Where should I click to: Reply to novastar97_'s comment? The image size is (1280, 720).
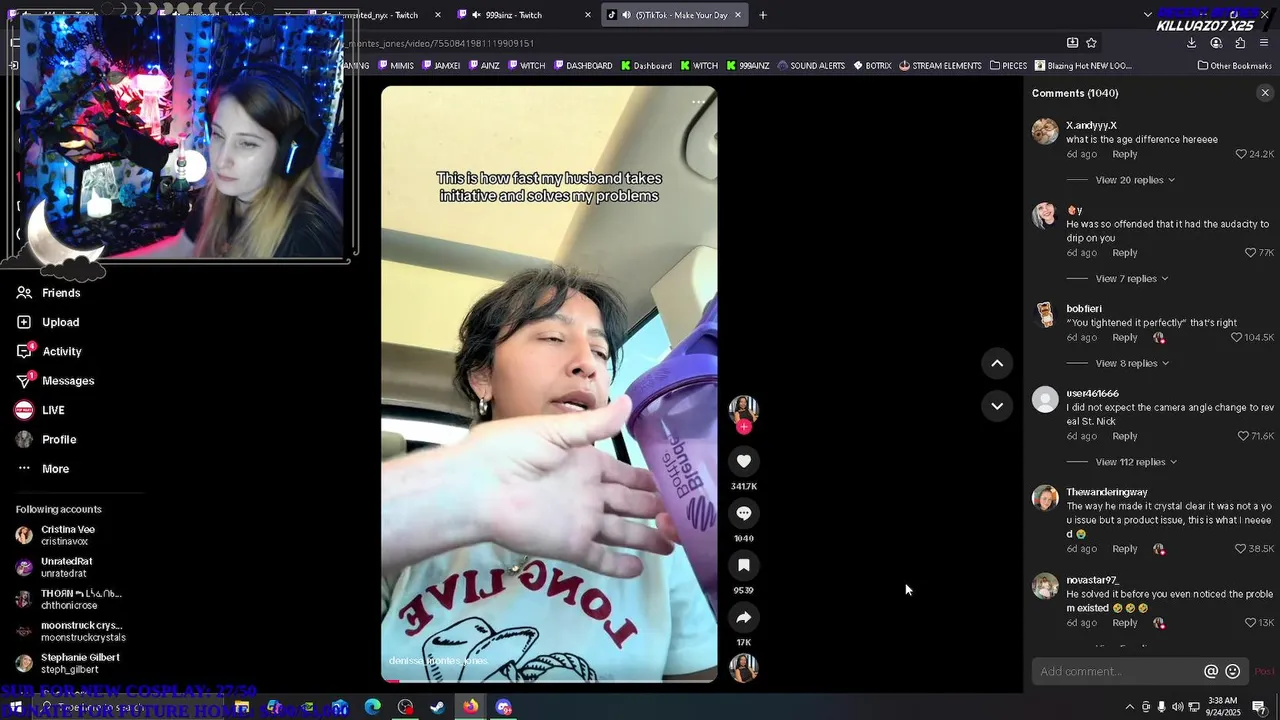point(1125,623)
